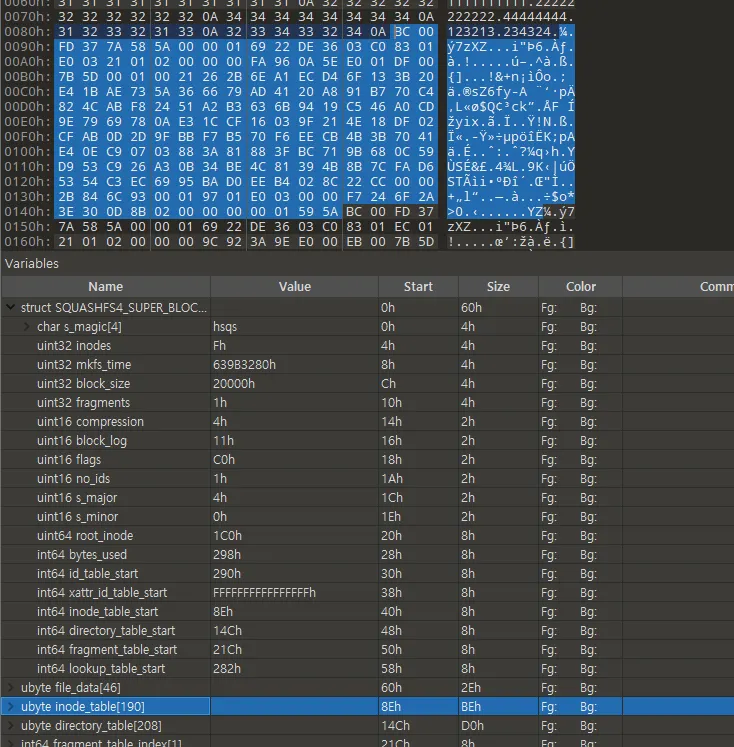Expand the char s_magic[4] array

coord(27,327)
